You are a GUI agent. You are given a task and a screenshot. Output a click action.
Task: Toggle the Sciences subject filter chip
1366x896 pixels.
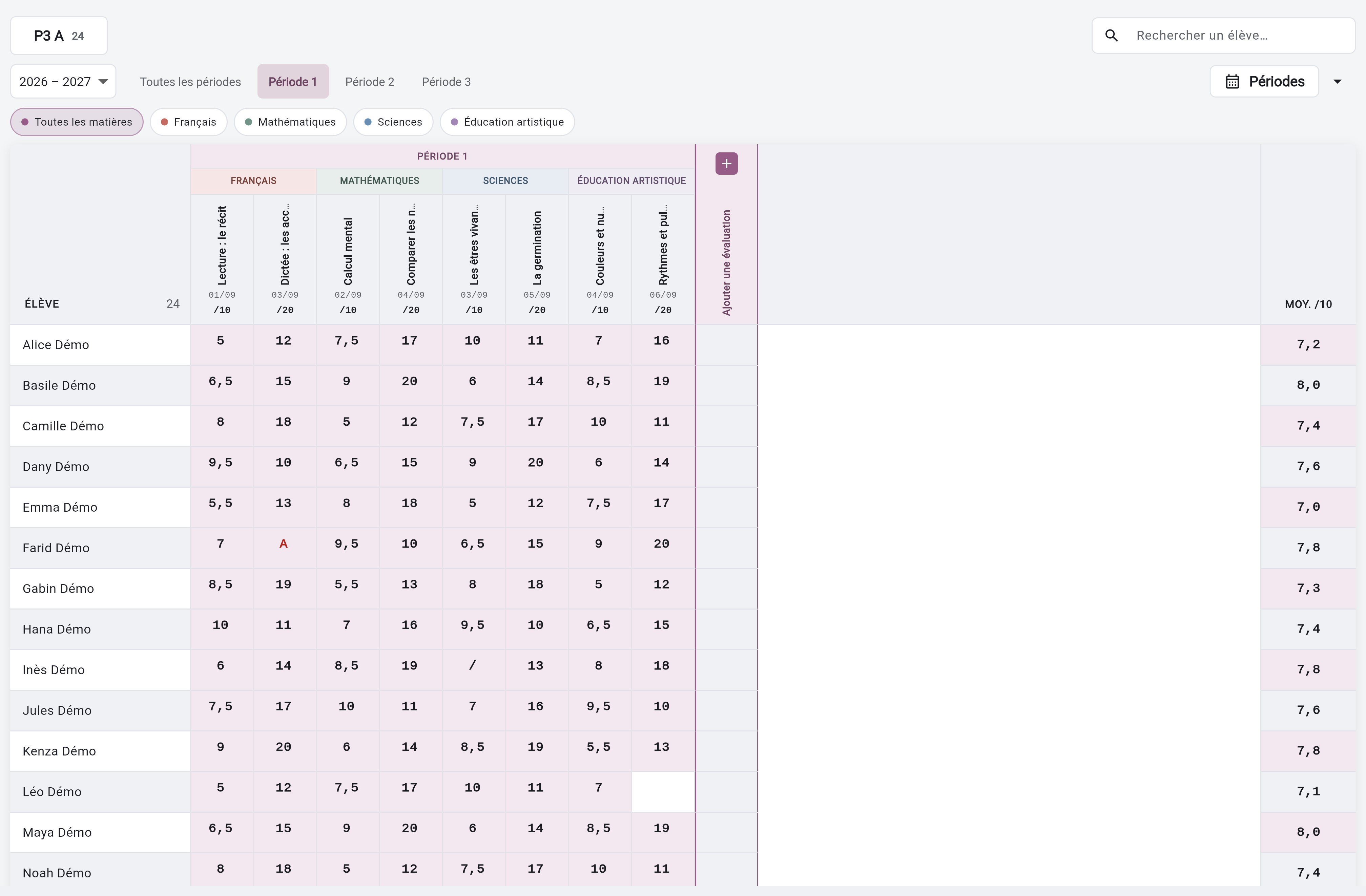[x=393, y=122]
